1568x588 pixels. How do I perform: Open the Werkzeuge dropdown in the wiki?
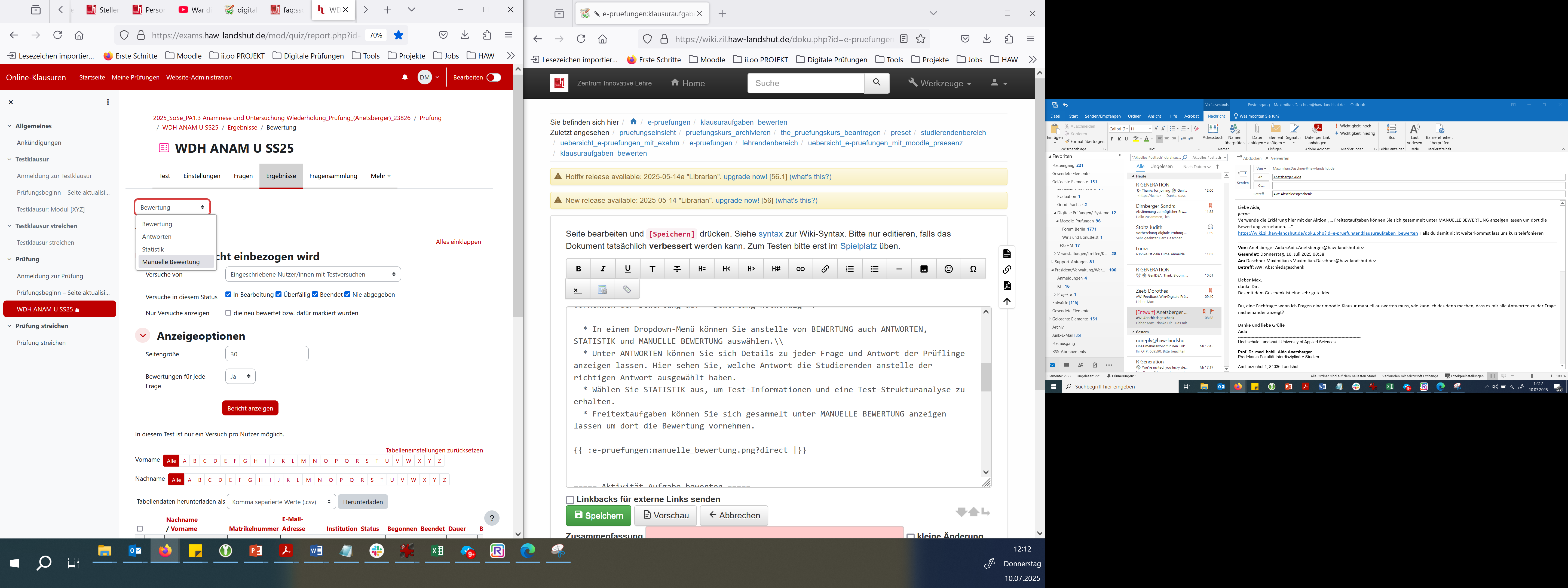[x=939, y=83]
